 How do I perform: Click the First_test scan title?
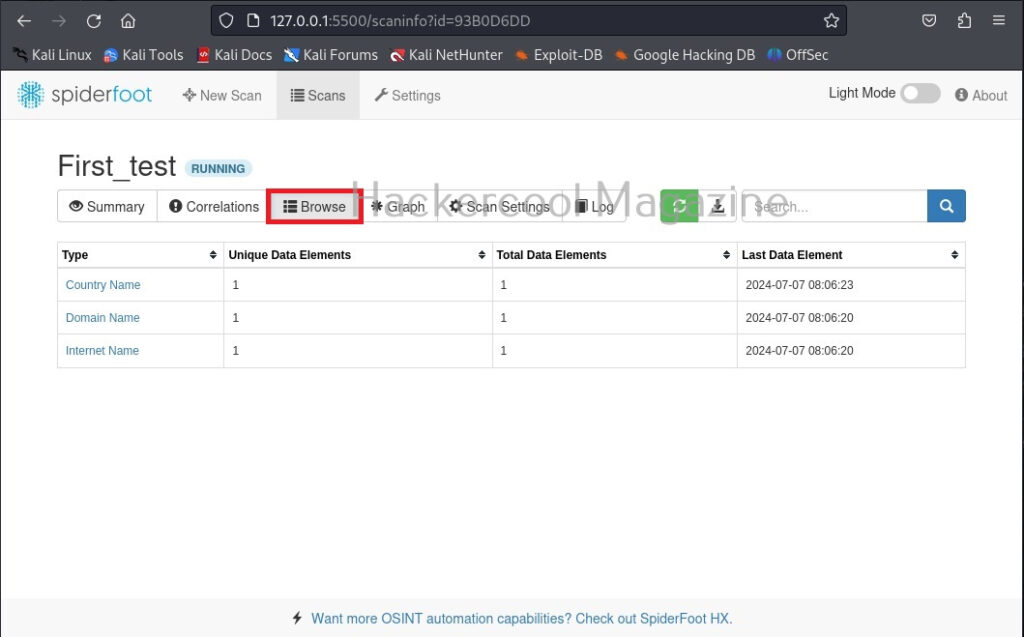point(117,166)
